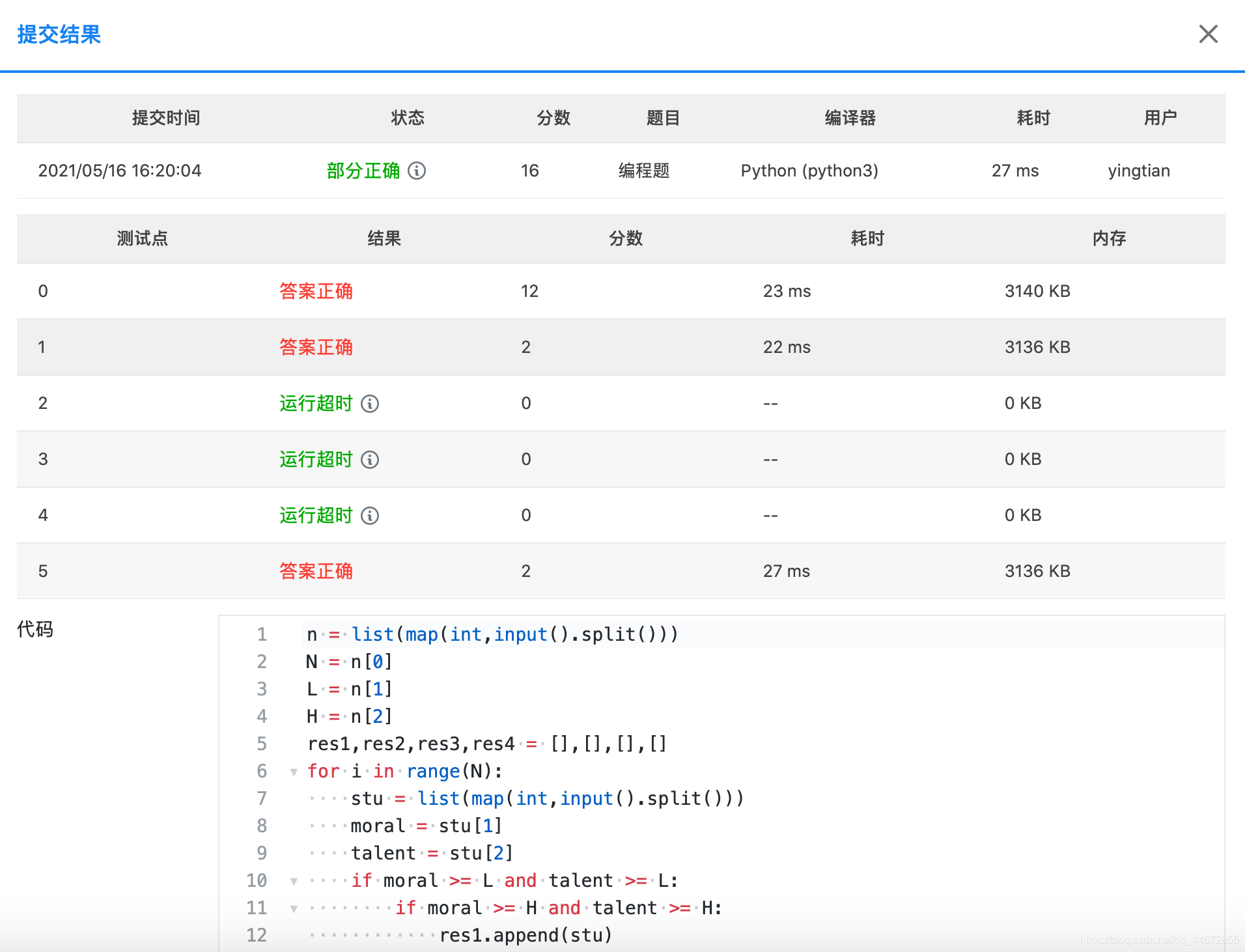This screenshot has height=952, width=1245.
Task: Click the 内存 column header
Action: [1110, 238]
